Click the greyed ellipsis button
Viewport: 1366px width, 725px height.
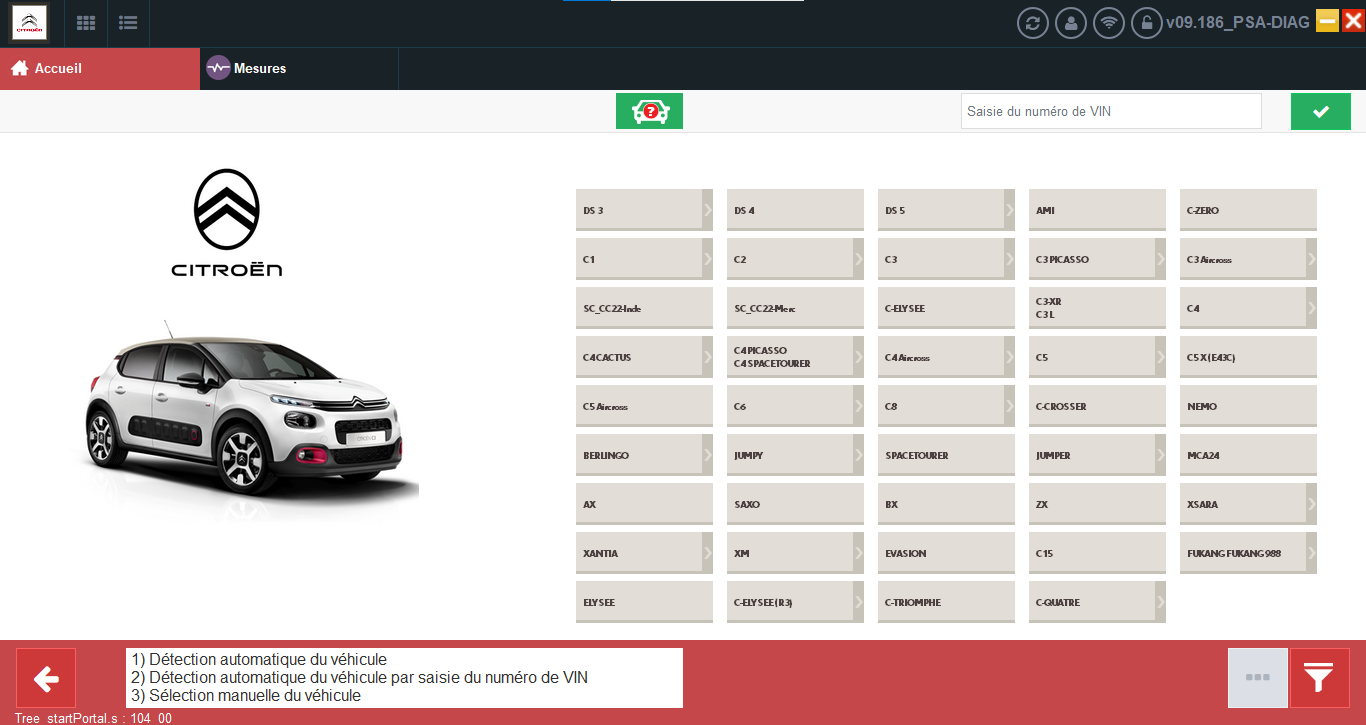(1258, 678)
